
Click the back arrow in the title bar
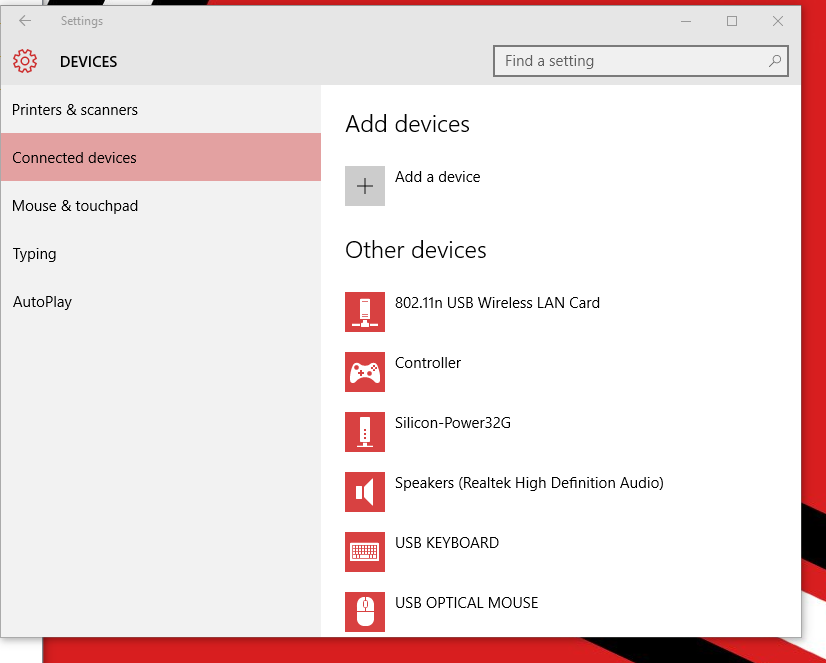[x=24, y=20]
